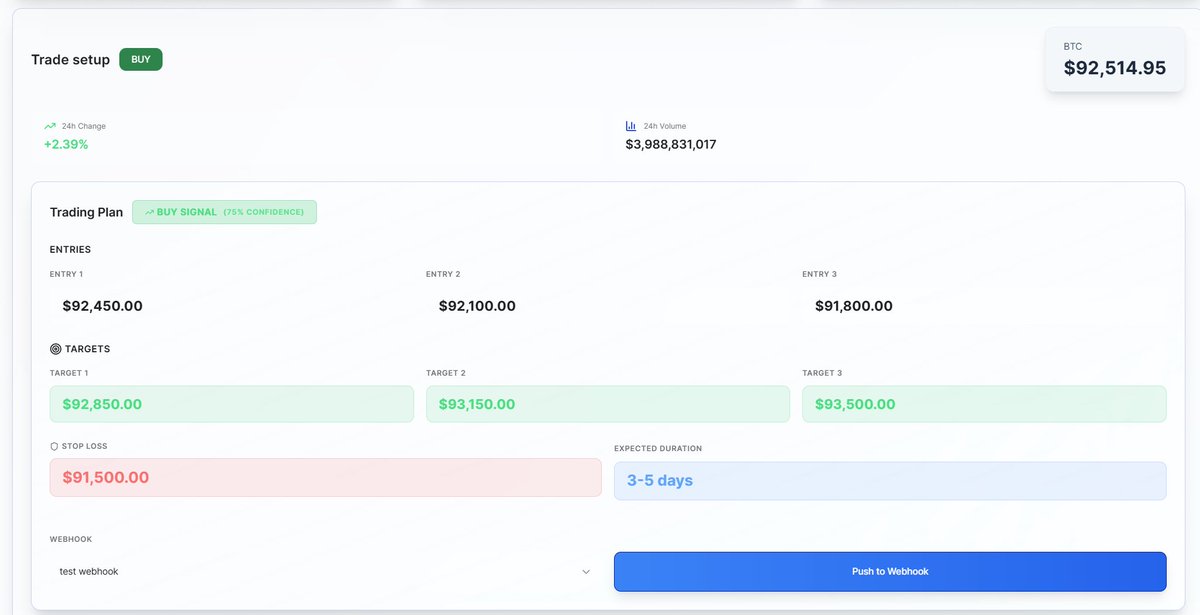Viewport: 1200px width, 615px height.
Task: Click the BUY SIGNAL confidence badge
Action: coord(225,212)
